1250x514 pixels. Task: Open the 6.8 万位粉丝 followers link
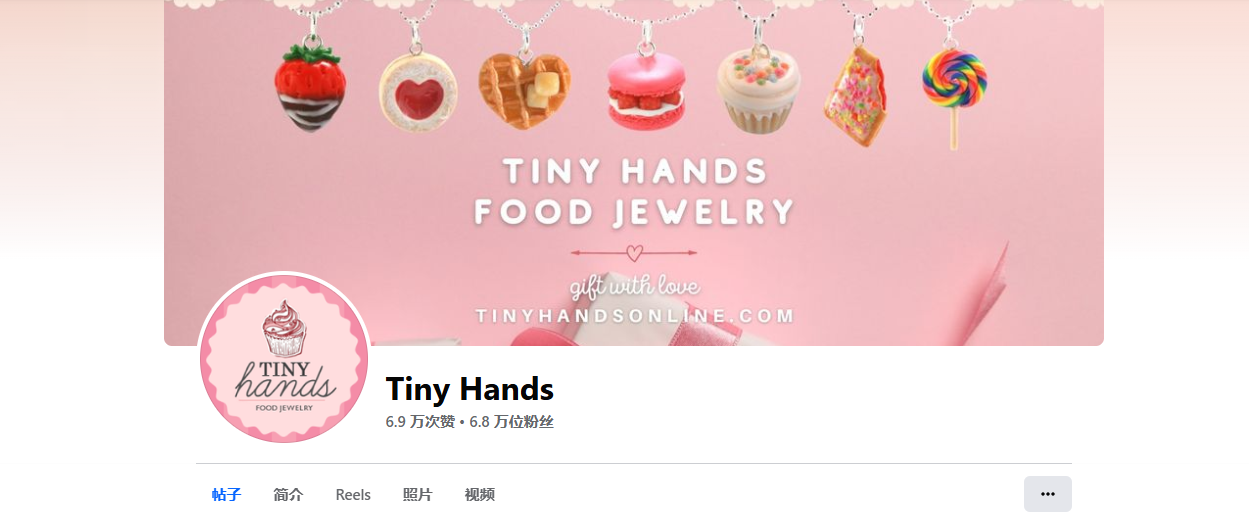pos(511,422)
